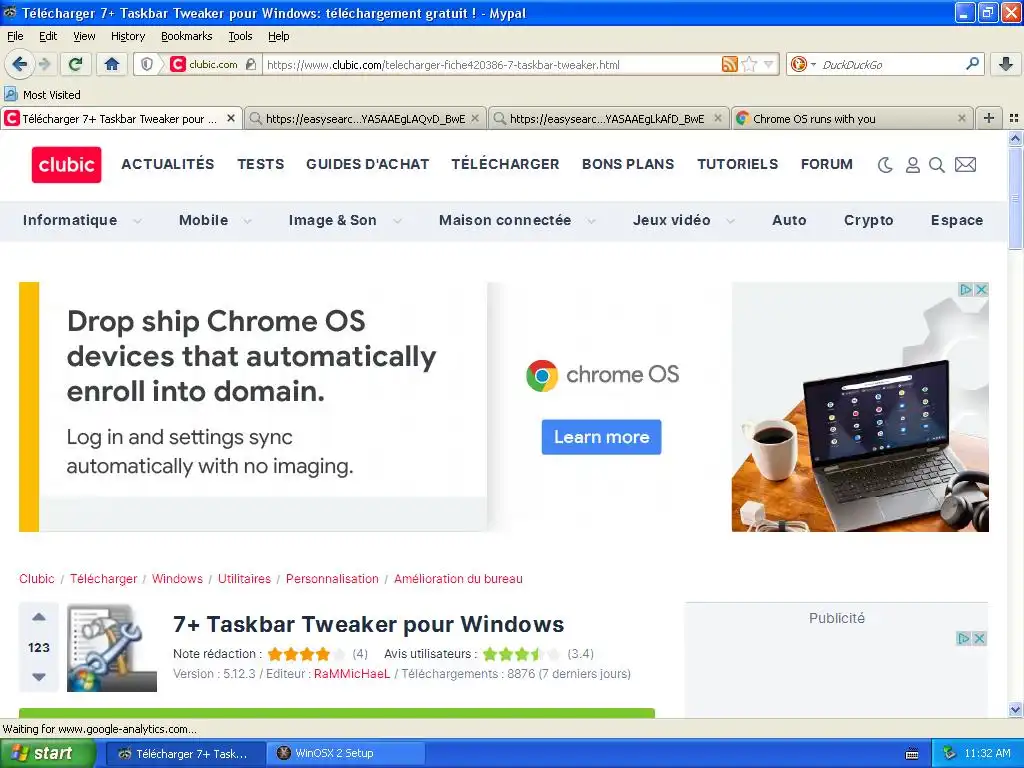Screen dimensions: 1024x768
Task: Open the Windows start button
Action: click(46, 753)
